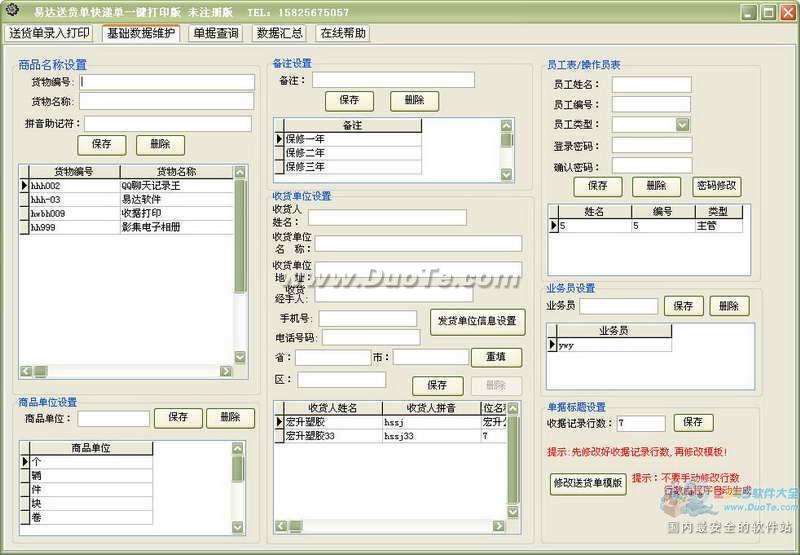Expand the 员工类型 dropdown
This screenshot has height=555, width=800.
point(682,125)
